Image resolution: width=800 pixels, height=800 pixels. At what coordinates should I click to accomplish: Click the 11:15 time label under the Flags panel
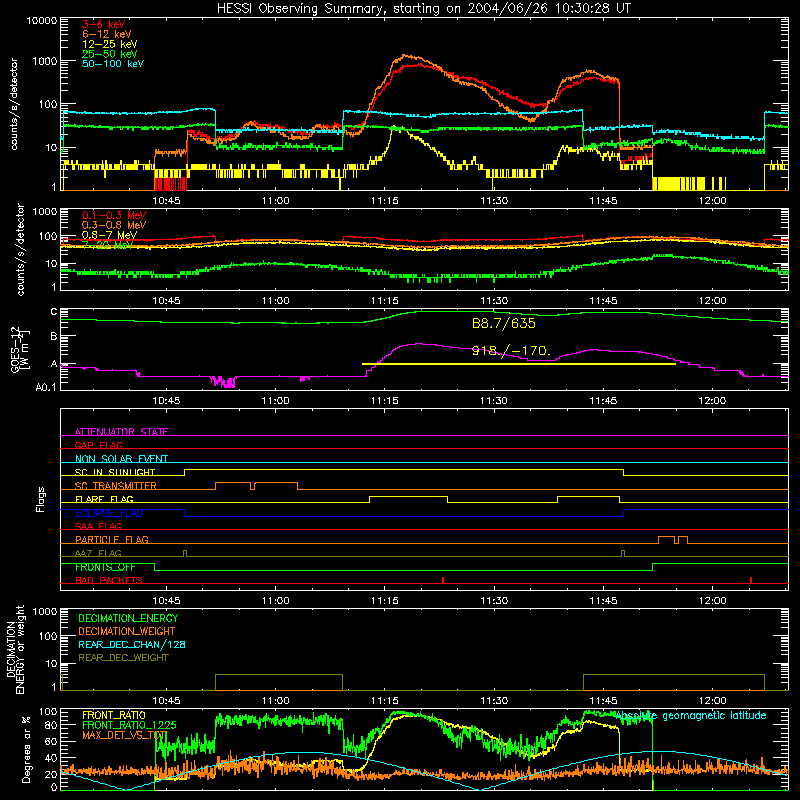coord(385,601)
